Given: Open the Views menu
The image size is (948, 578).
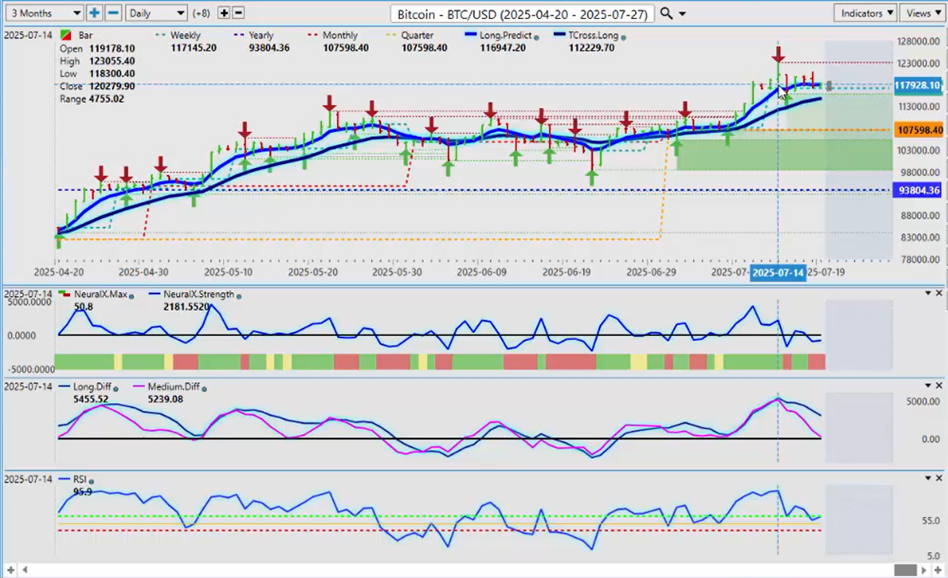Looking at the screenshot, I should tap(920, 13).
